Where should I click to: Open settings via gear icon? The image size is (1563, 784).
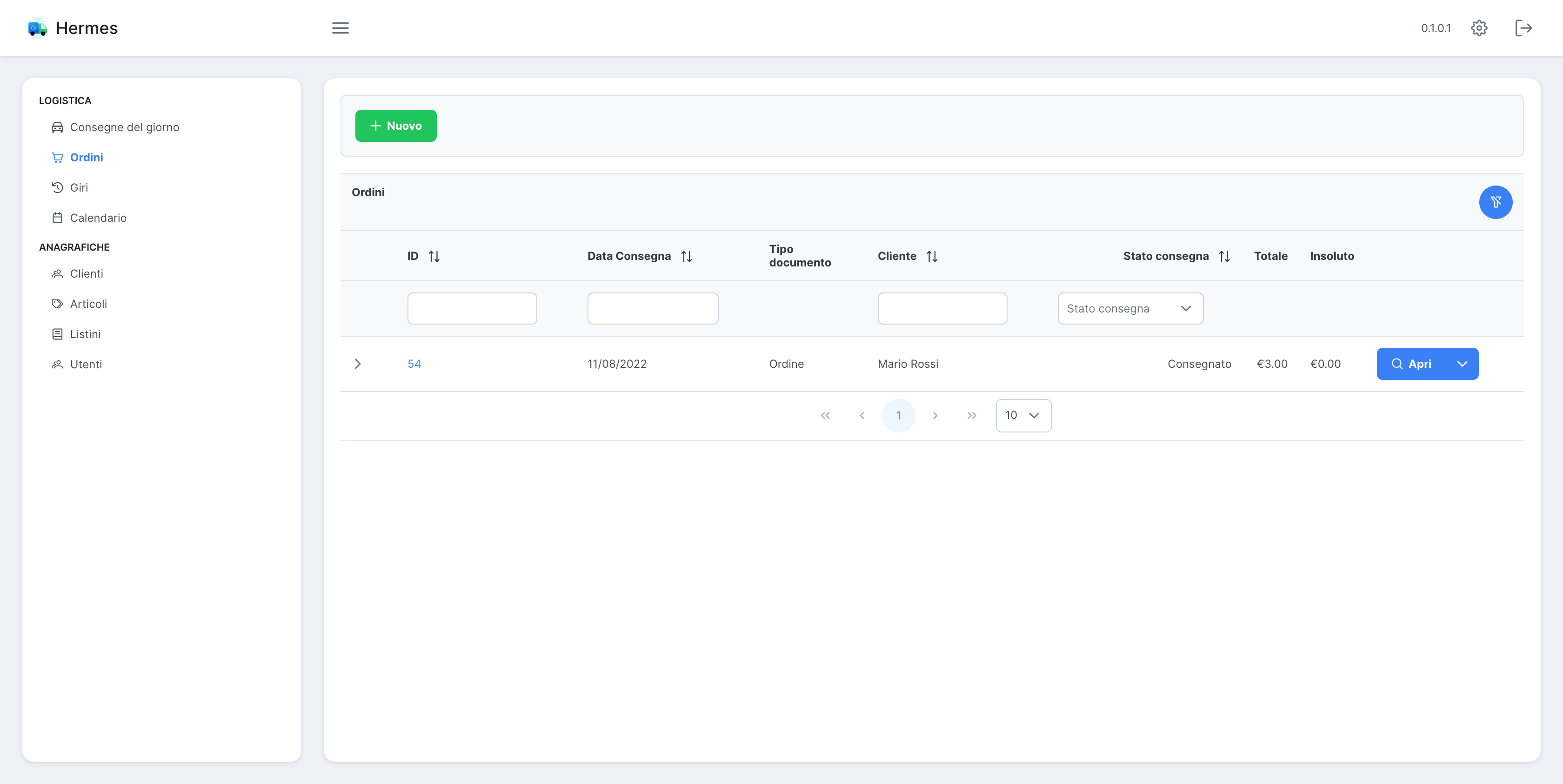point(1479,28)
